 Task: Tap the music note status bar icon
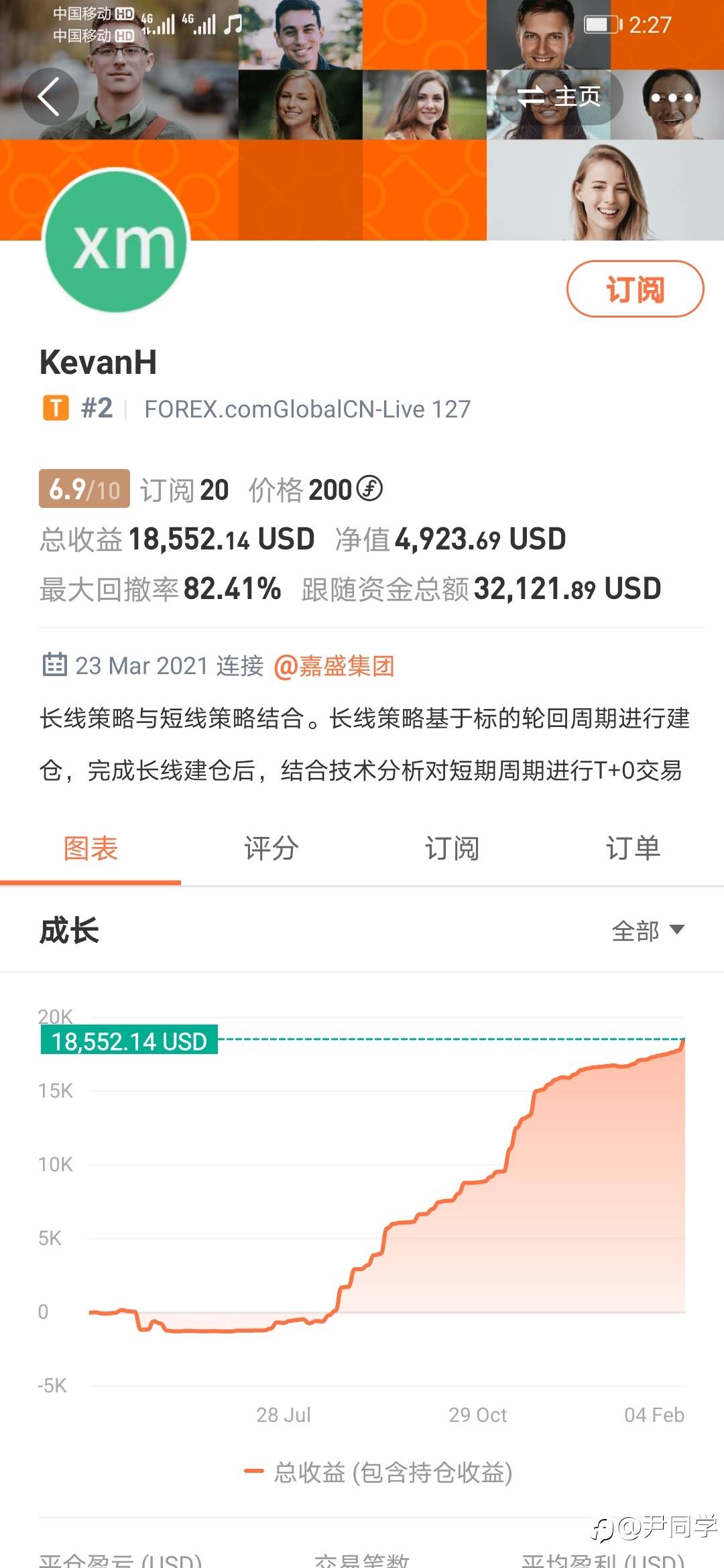(x=233, y=24)
